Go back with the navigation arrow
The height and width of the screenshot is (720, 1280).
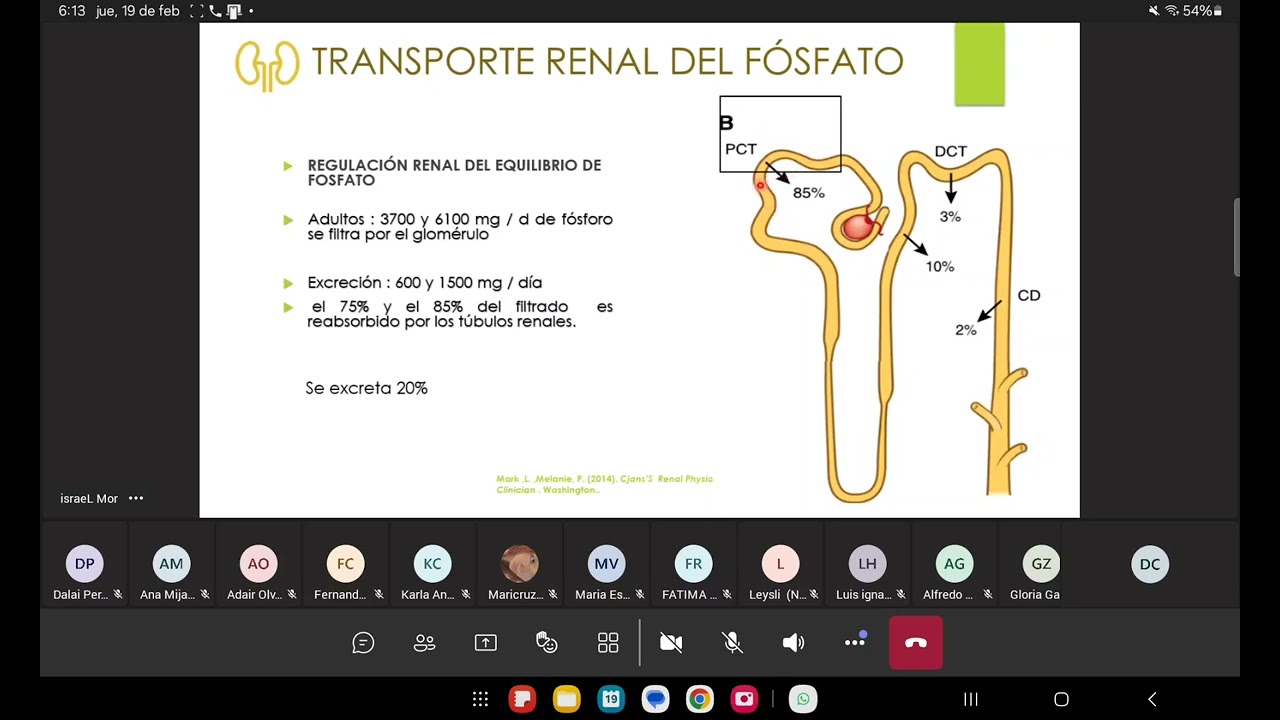point(1152,699)
